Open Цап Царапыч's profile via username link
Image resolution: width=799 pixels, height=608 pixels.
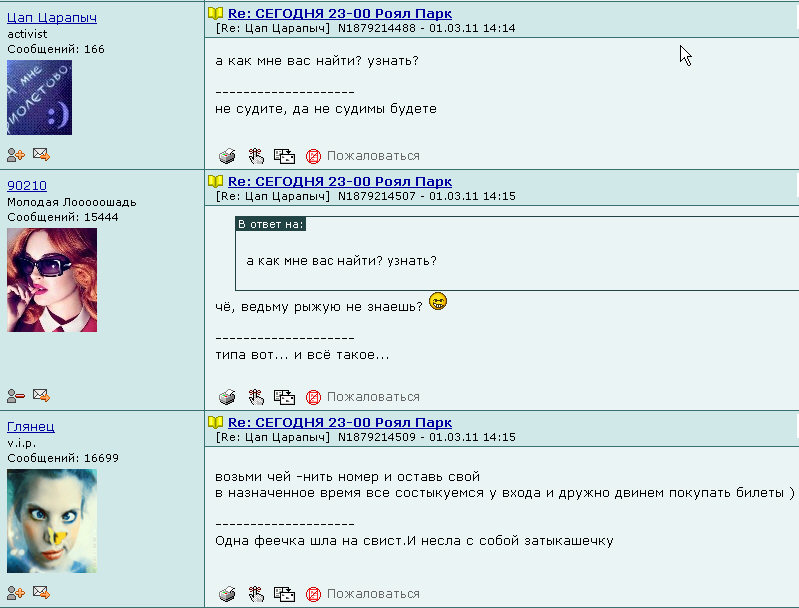tap(52, 17)
